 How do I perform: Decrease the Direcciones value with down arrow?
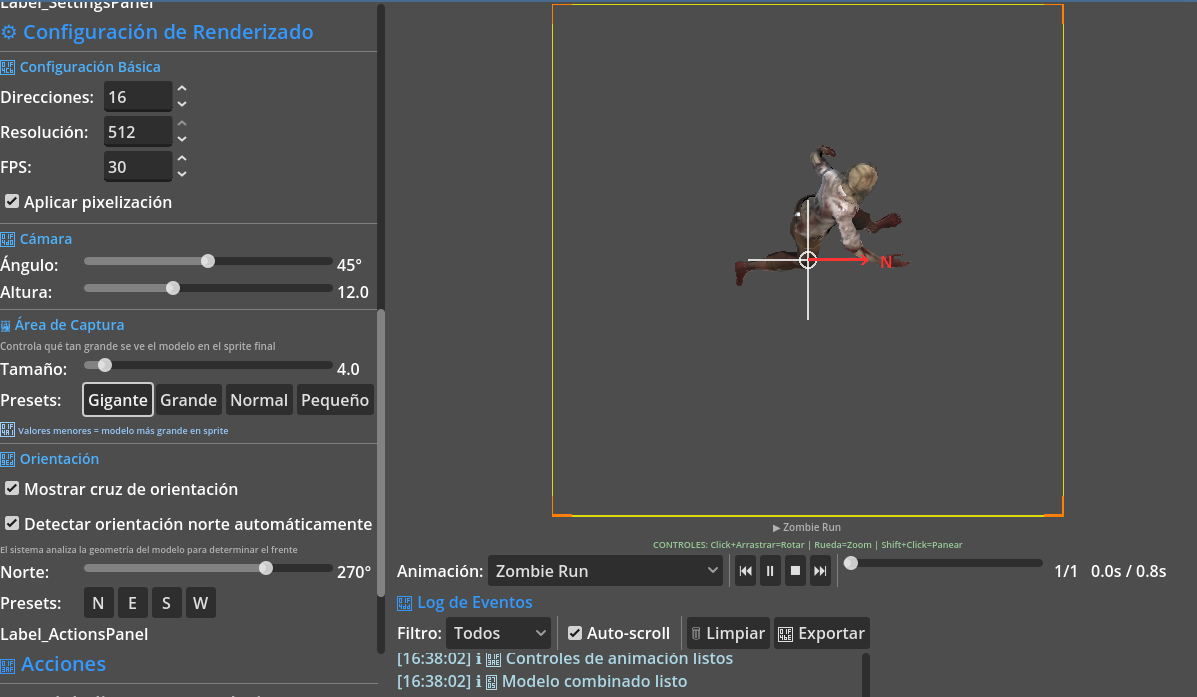(182, 105)
